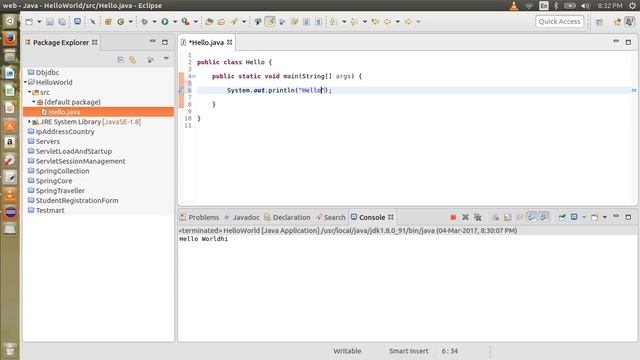Image resolution: width=640 pixels, height=360 pixels.
Task: Select the *Hello.java editor tab
Action: (x=206, y=42)
